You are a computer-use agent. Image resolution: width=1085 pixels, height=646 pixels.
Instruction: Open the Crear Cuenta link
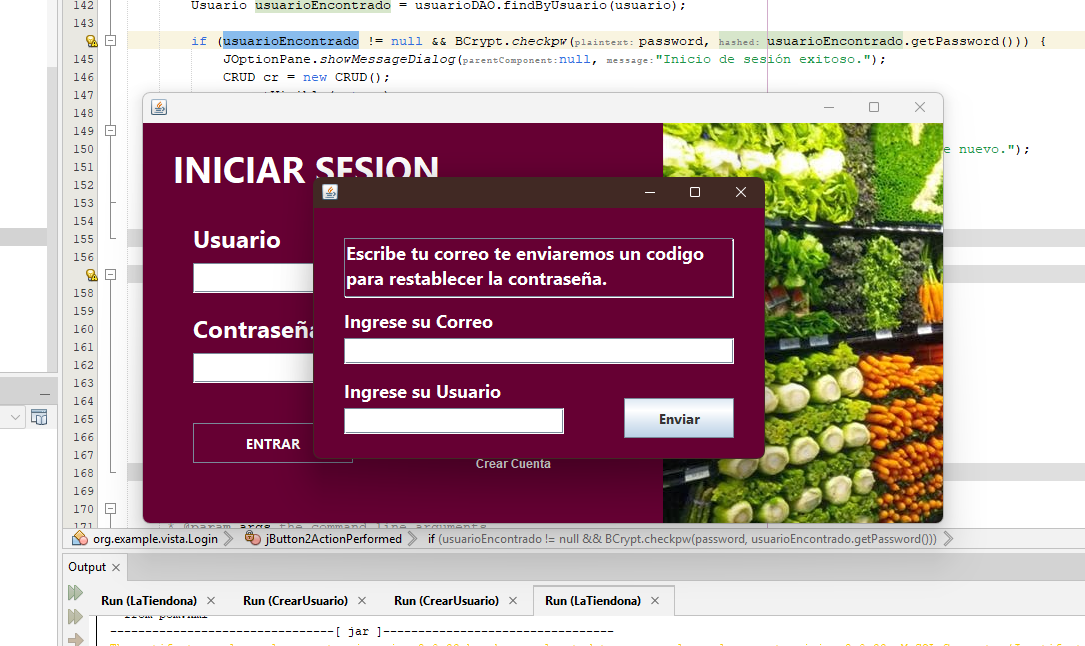tap(513, 464)
